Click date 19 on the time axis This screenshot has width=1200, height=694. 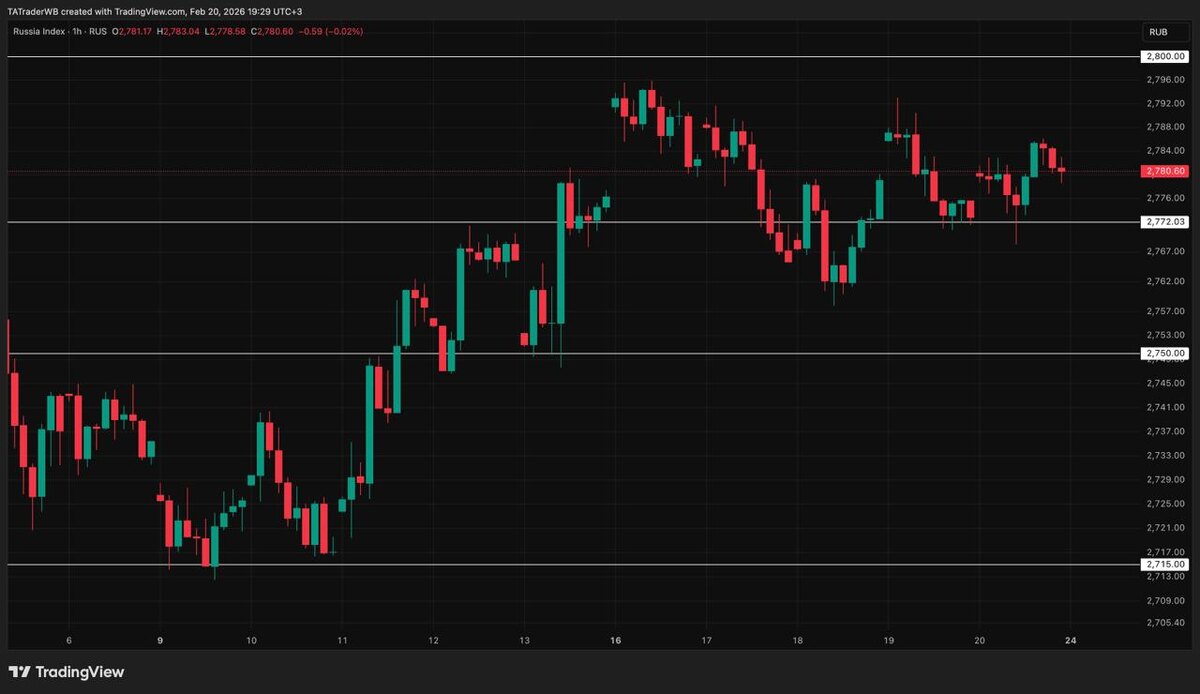point(888,640)
